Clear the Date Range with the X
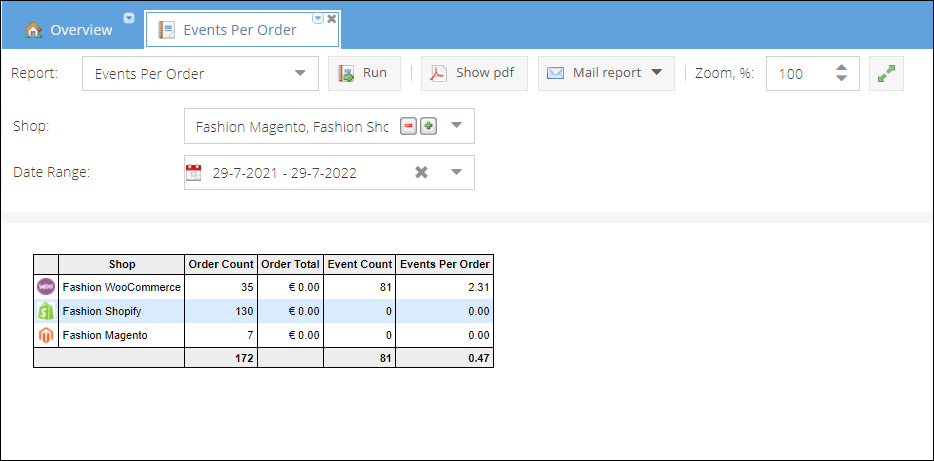Image resolution: width=934 pixels, height=461 pixels. click(x=421, y=172)
